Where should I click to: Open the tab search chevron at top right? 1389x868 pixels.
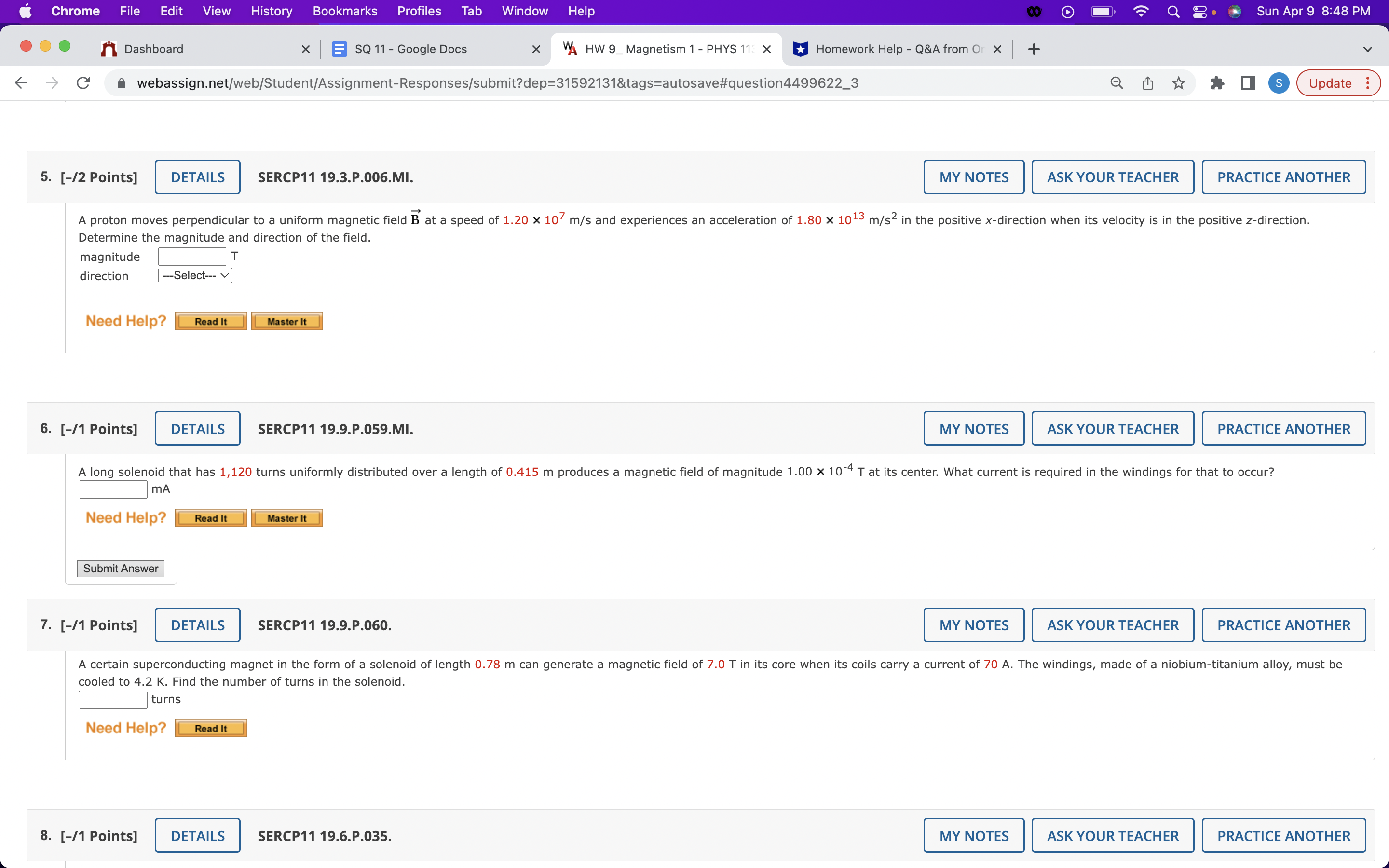(1368, 49)
